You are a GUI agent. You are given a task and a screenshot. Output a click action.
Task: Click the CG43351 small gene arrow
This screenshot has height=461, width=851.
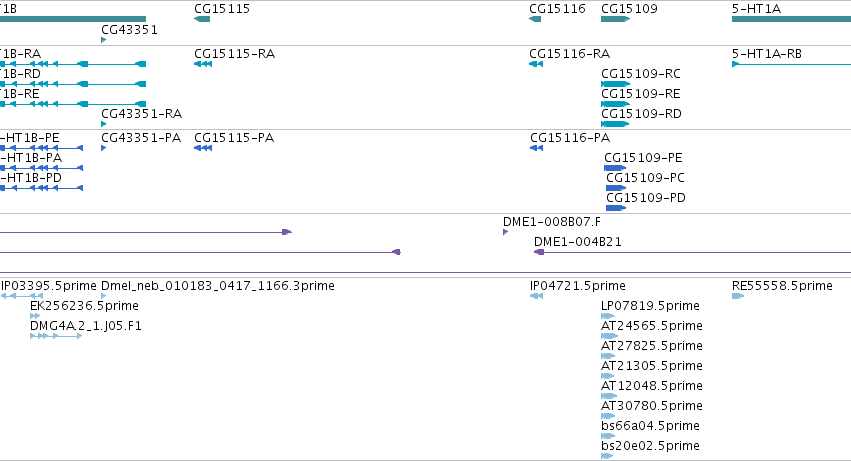coord(104,40)
